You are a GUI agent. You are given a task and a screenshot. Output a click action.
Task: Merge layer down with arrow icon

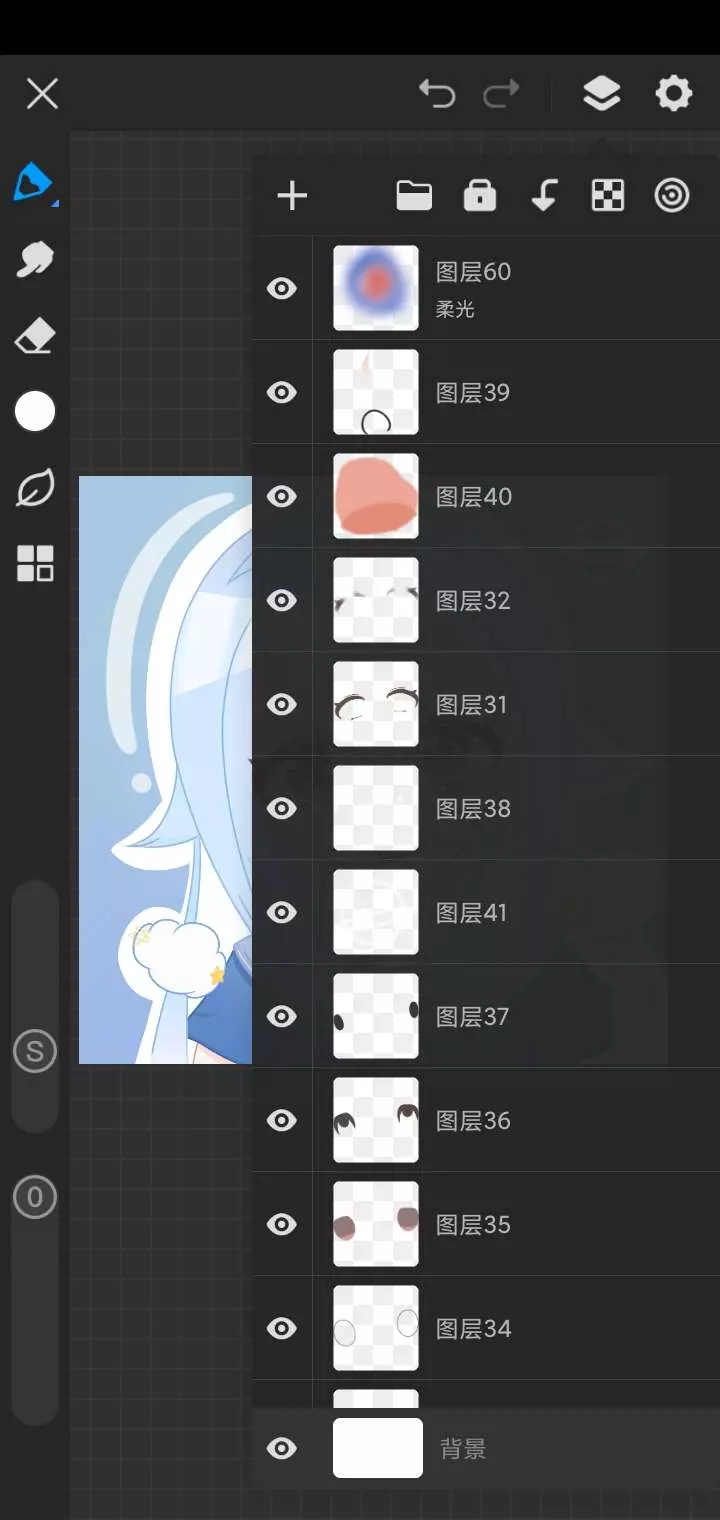543,196
